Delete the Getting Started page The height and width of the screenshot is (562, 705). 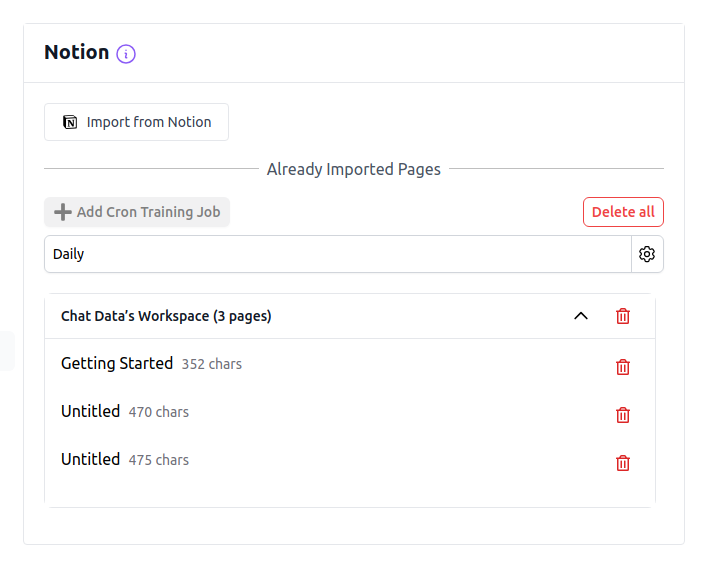click(623, 367)
